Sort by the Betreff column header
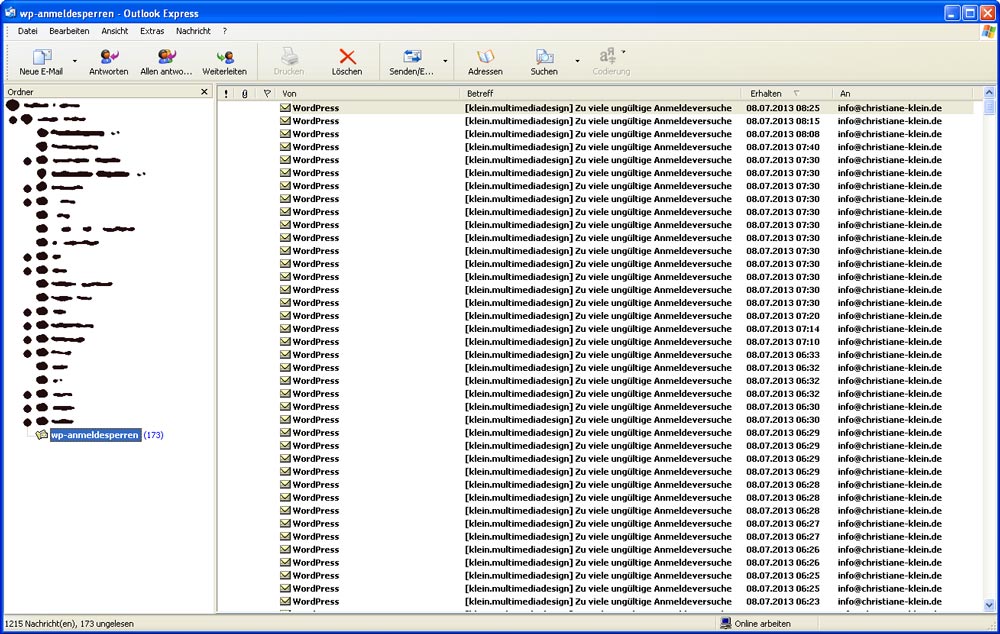 point(600,94)
